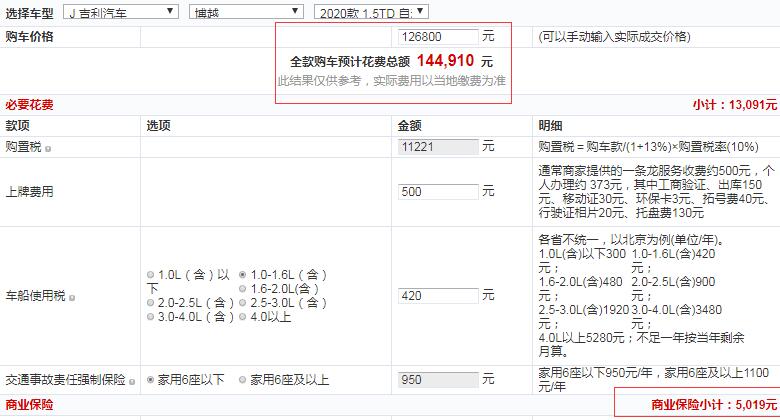Click the 必要花费 section heading
This screenshot has height=420, width=780.
[x=29, y=105]
